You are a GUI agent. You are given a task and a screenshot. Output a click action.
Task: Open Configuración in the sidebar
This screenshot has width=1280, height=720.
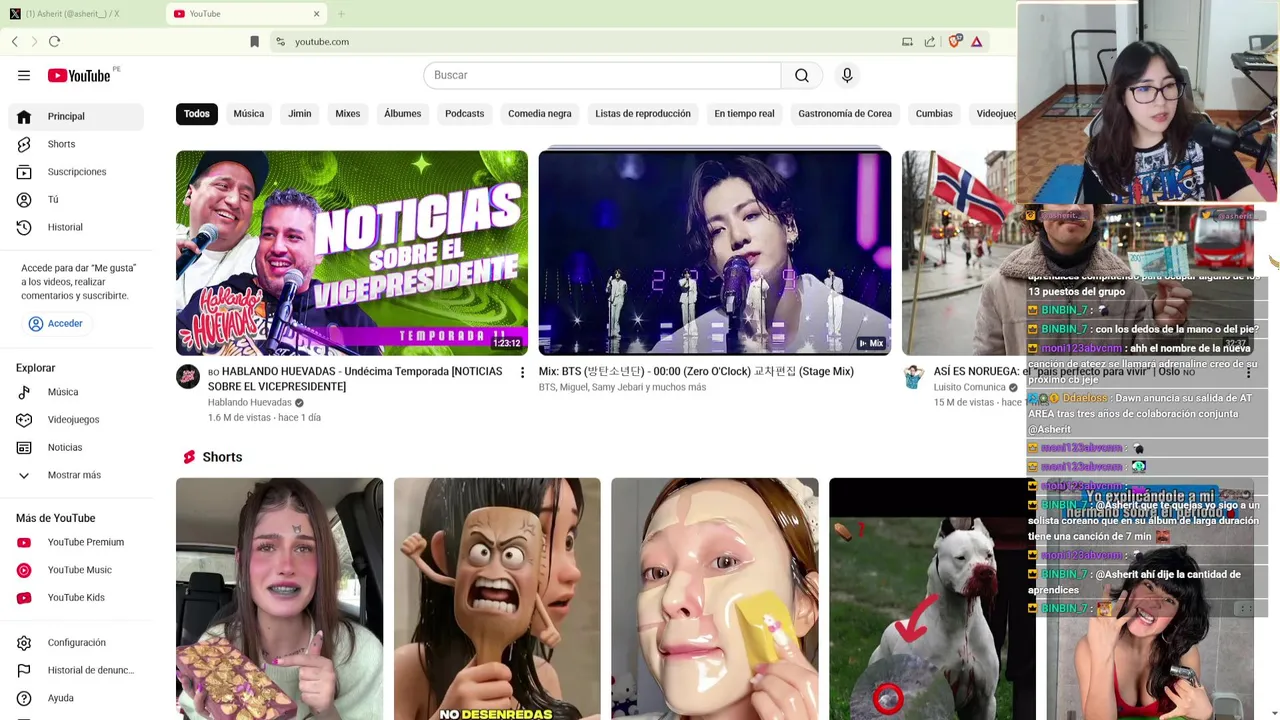pos(76,642)
